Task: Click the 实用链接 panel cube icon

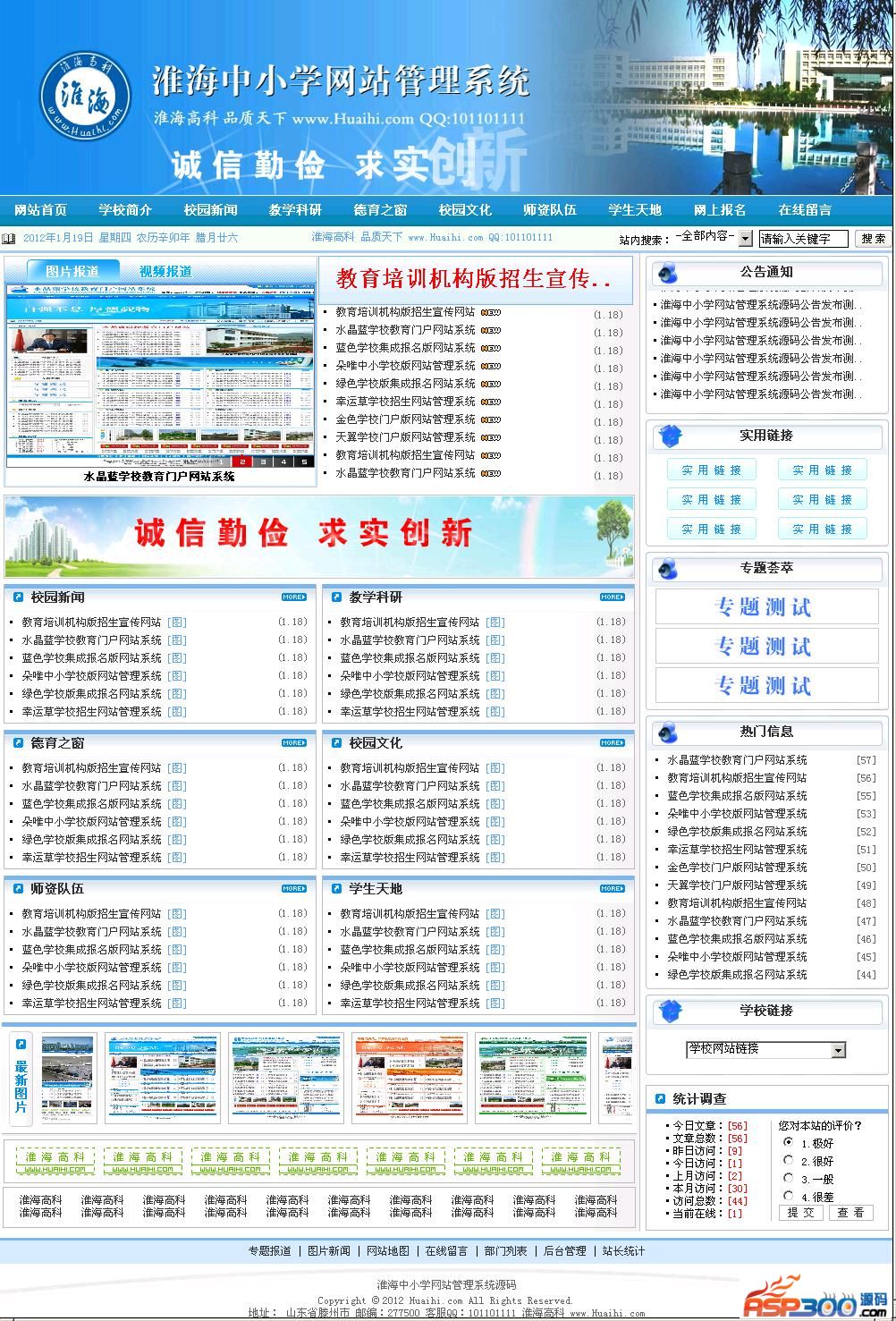Action: (669, 436)
